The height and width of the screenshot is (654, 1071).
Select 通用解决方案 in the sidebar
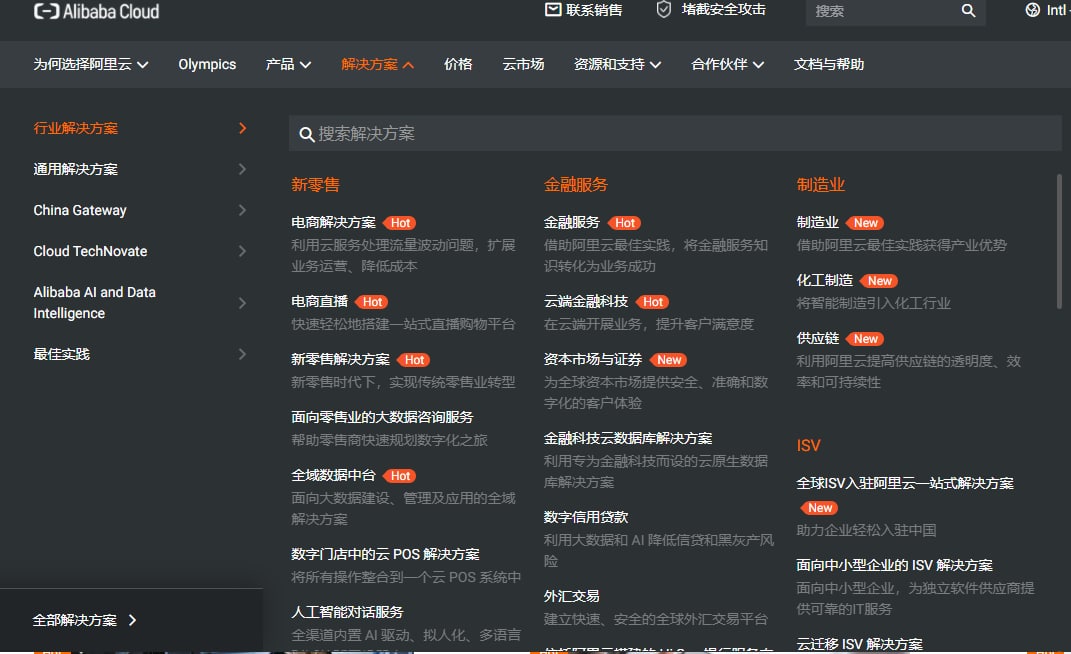[76, 169]
